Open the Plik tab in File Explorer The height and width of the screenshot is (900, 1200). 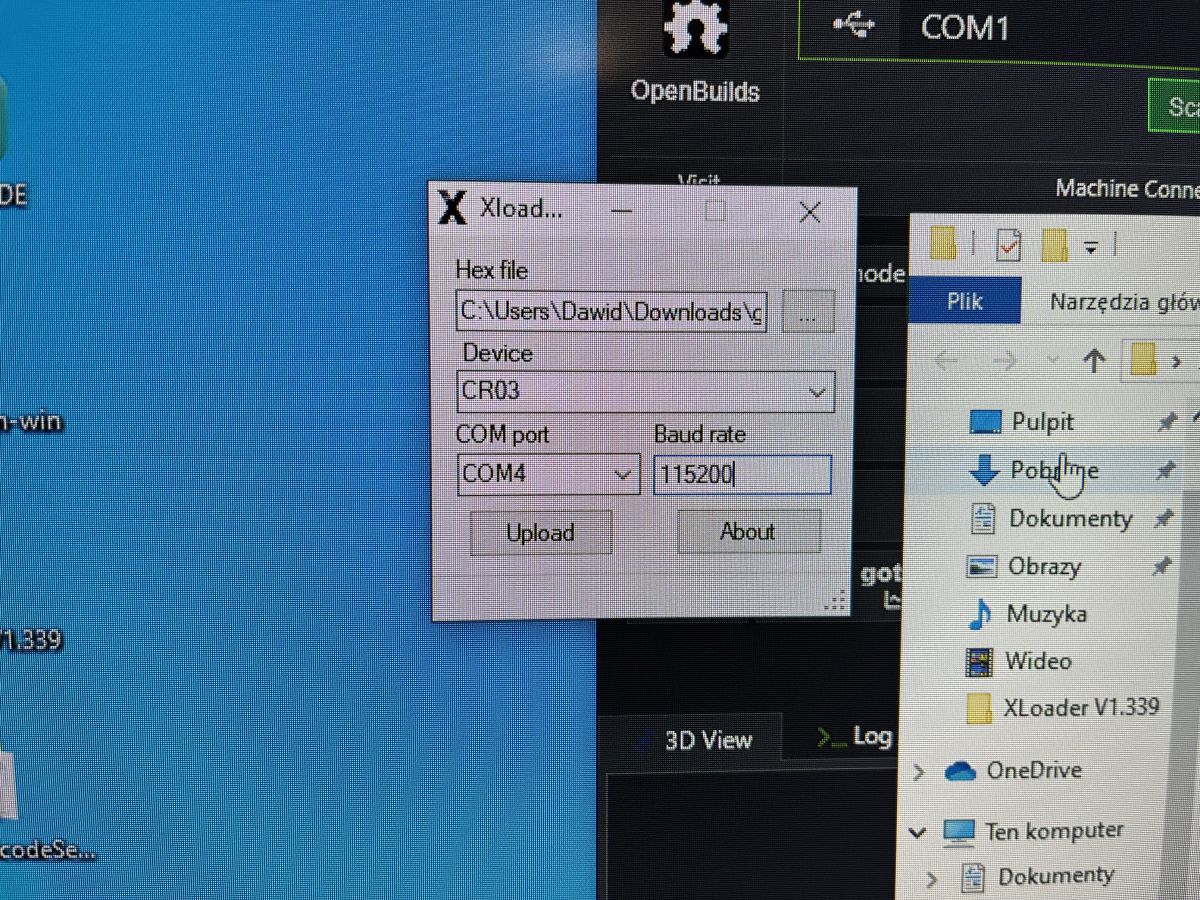(965, 301)
